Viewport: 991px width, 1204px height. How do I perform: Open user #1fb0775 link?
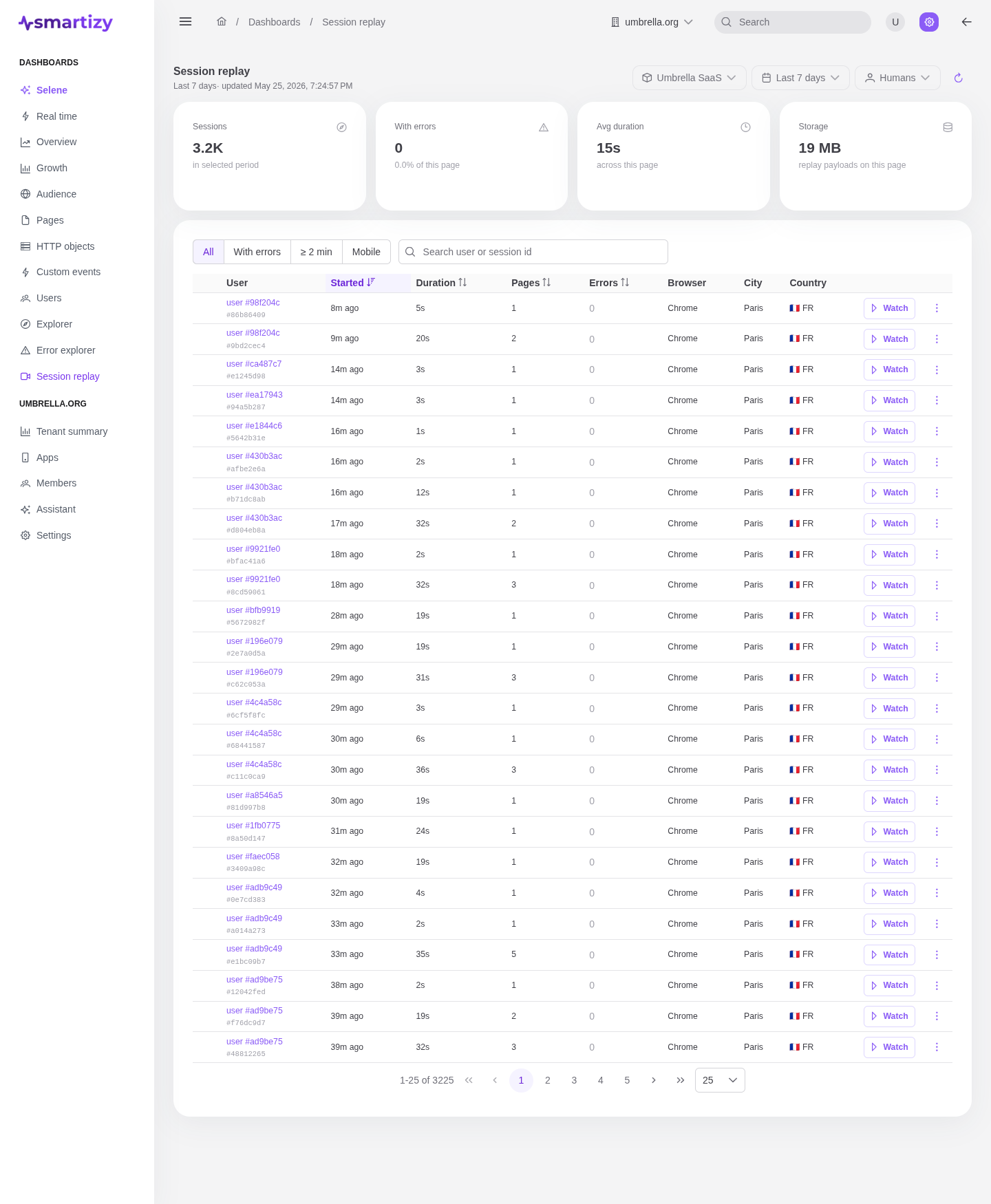click(x=253, y=826)
